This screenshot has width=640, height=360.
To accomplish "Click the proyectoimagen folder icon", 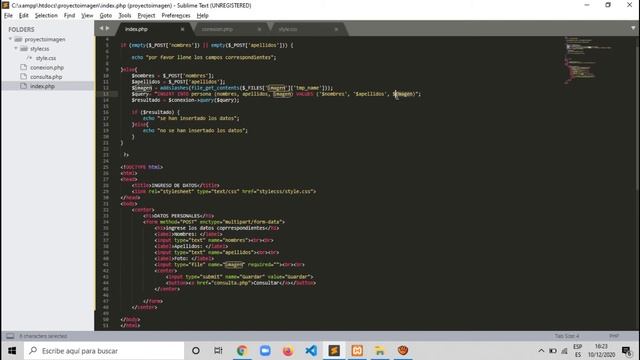I will click(18, 39).
